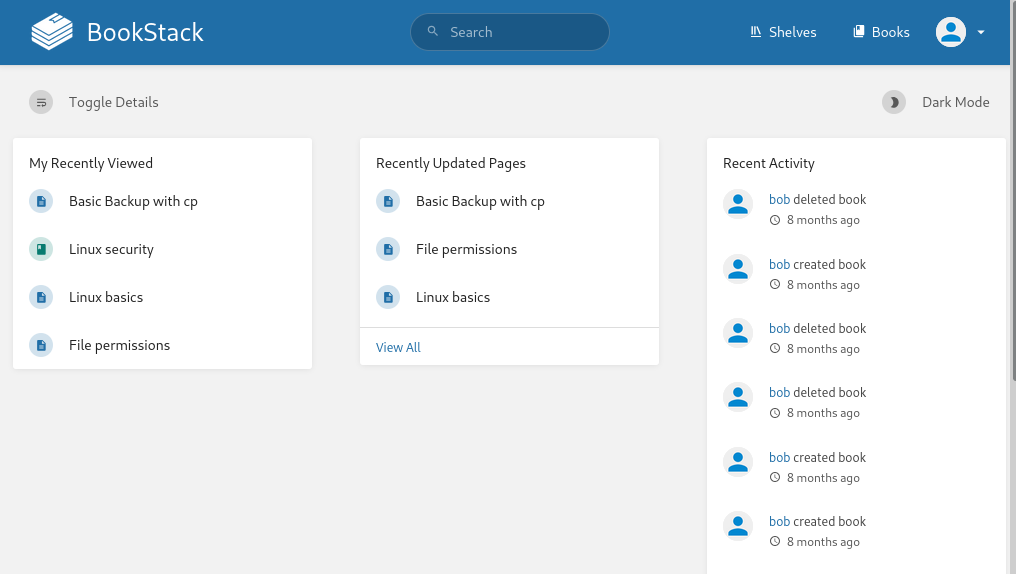Open the user profile avatar
1016x574 pixels.
click(x=951, y=32)
